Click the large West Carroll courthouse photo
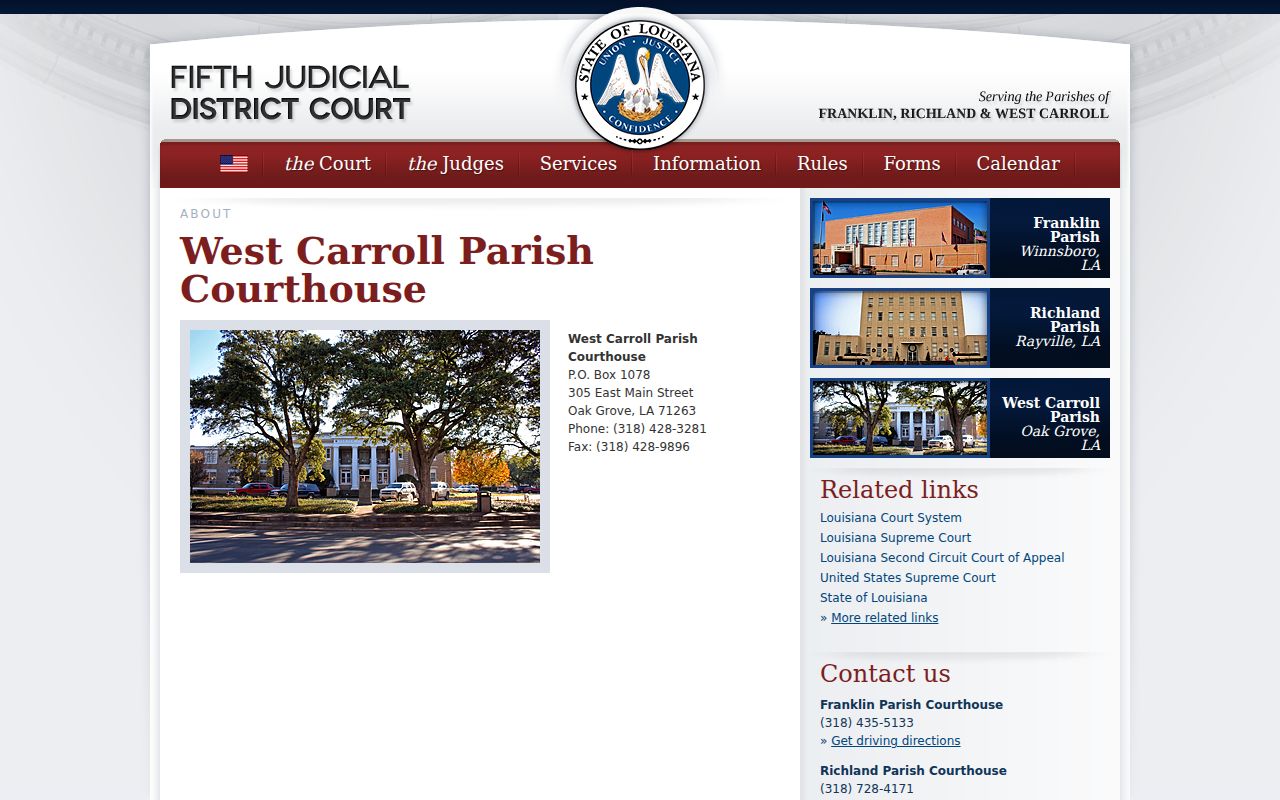The height and width of the screenshot is (800, 1280). pyautogui.click(x=365, y=446)
